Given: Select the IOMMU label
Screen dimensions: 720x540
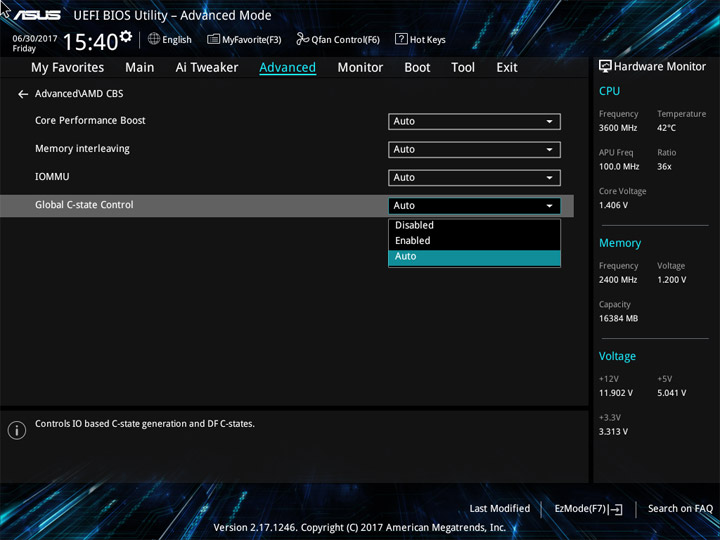Looking at the screenshot, I should click(52, 177).
